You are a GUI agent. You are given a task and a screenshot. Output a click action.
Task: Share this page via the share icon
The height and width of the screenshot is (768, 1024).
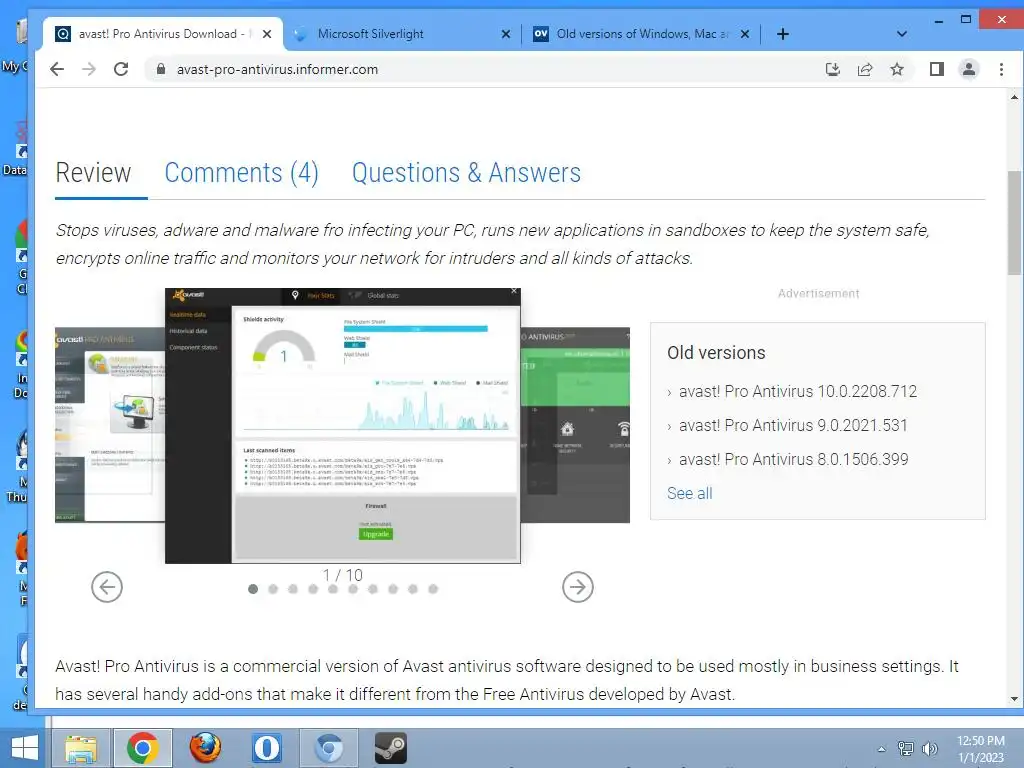[865, 69]
